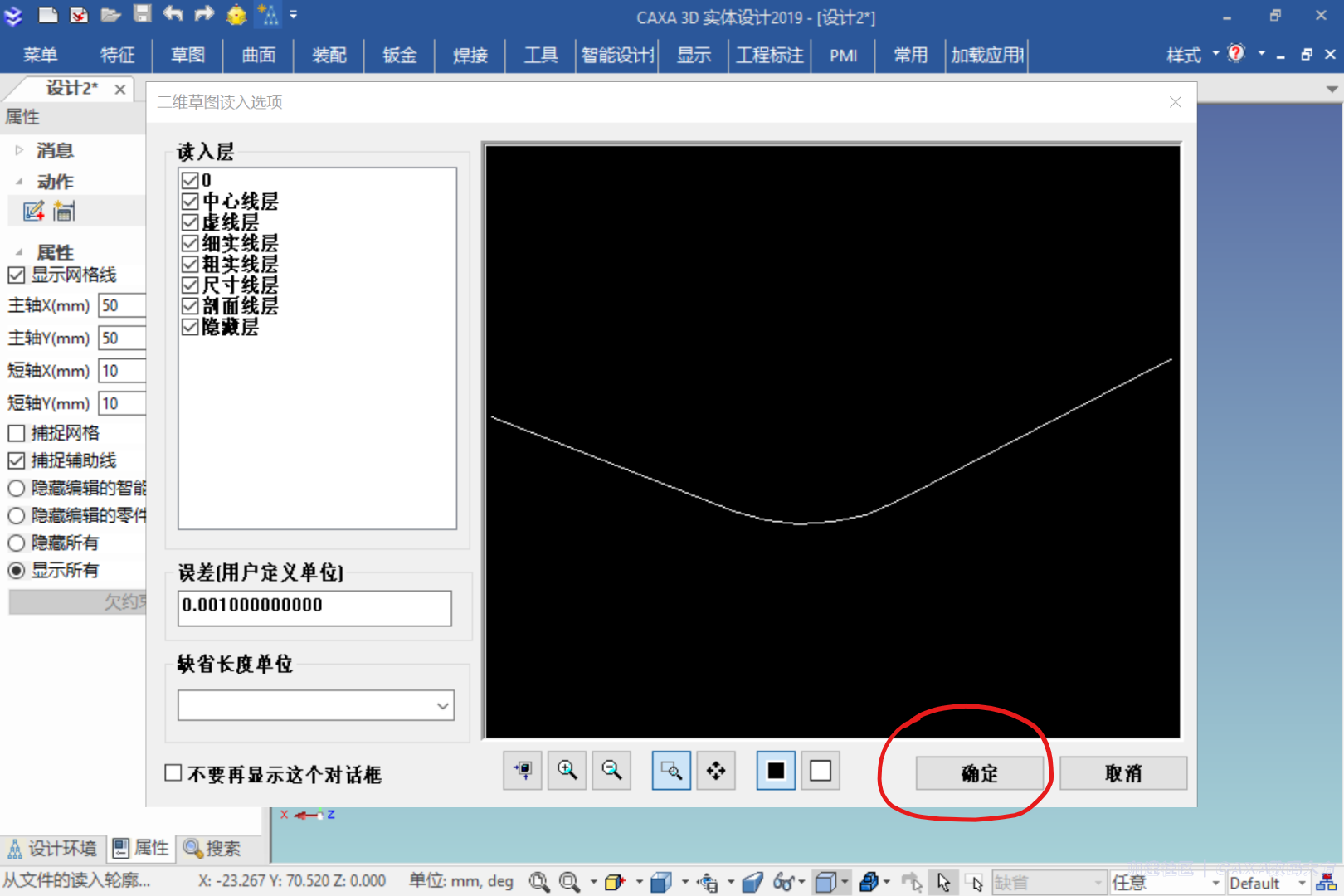Image resolution: width=1344 pixels, height=896 pixels.
Task: Save using the floppy disk icon
Action: 143,13
